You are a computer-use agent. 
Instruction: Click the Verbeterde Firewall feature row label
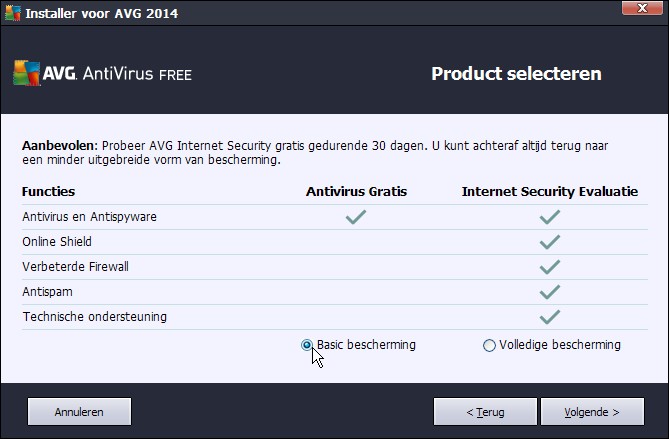click(75, 267)
